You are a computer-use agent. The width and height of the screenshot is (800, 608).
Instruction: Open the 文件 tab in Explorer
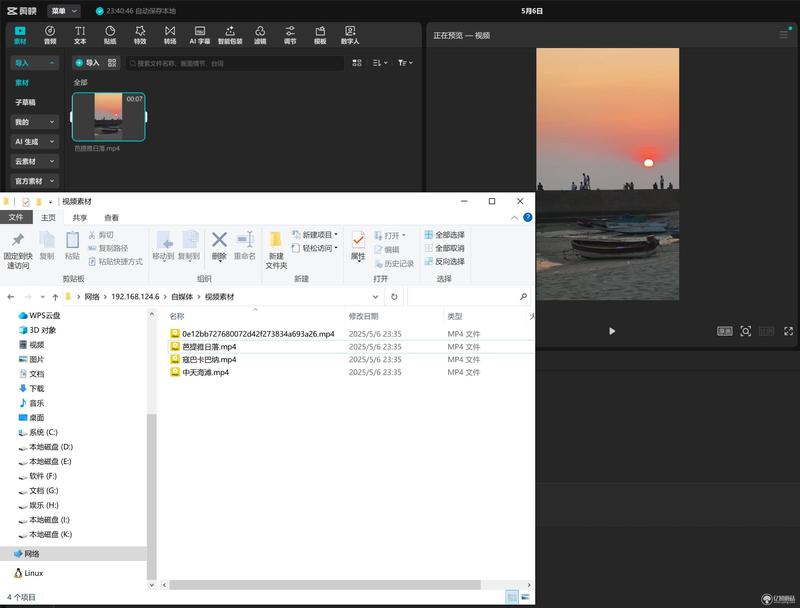coord(16,217)
